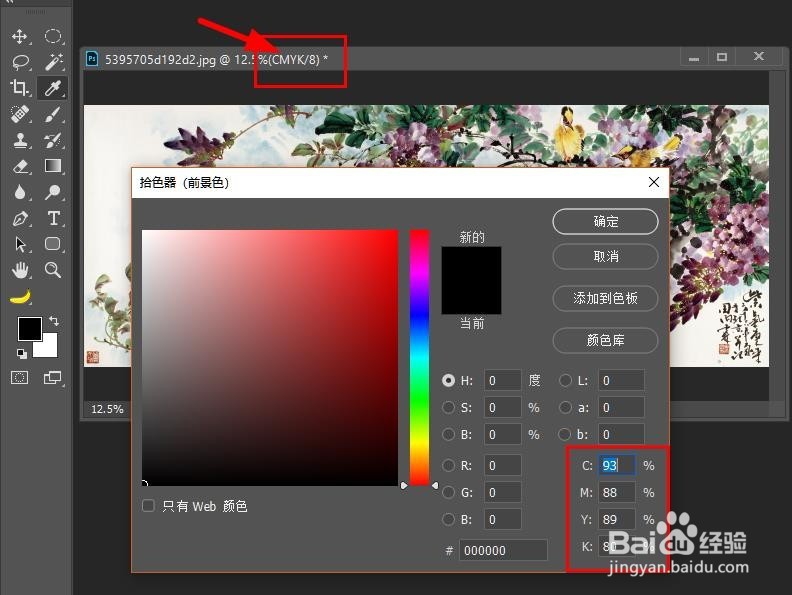The height and width of the screenshot is (595, 792).
Task: Click the 新的 new color preview swatch
Action: tap(471, 263)
